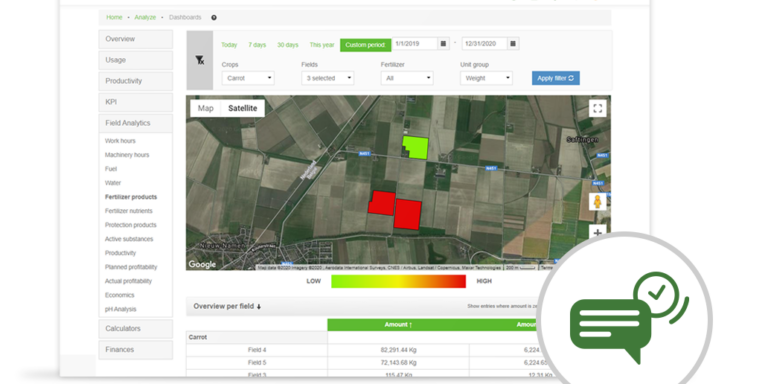Open Protection products analytics

click(130, 225)
